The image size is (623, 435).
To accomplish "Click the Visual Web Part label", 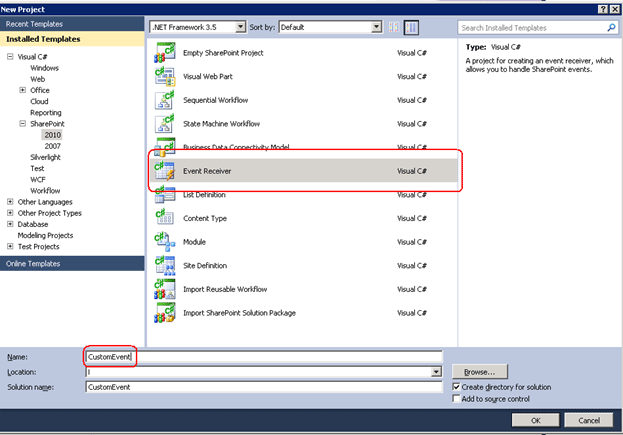I will point(208,76).
